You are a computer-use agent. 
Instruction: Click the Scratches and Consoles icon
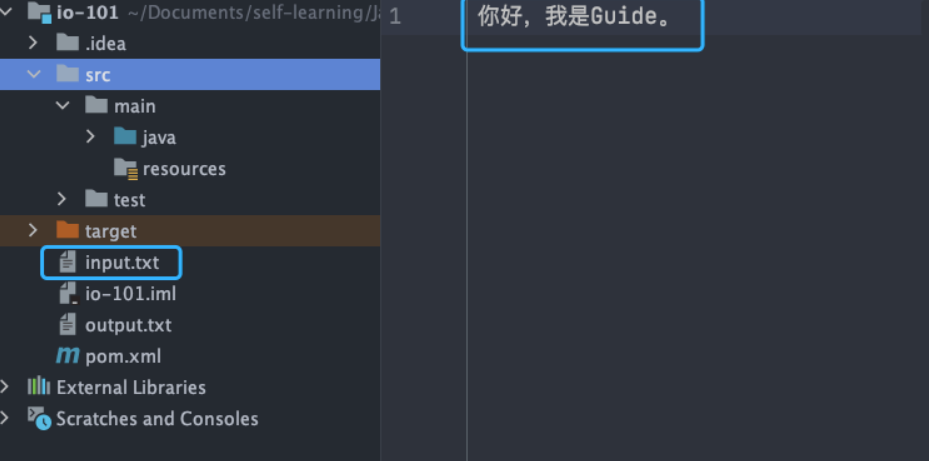(x=39, y=418)
